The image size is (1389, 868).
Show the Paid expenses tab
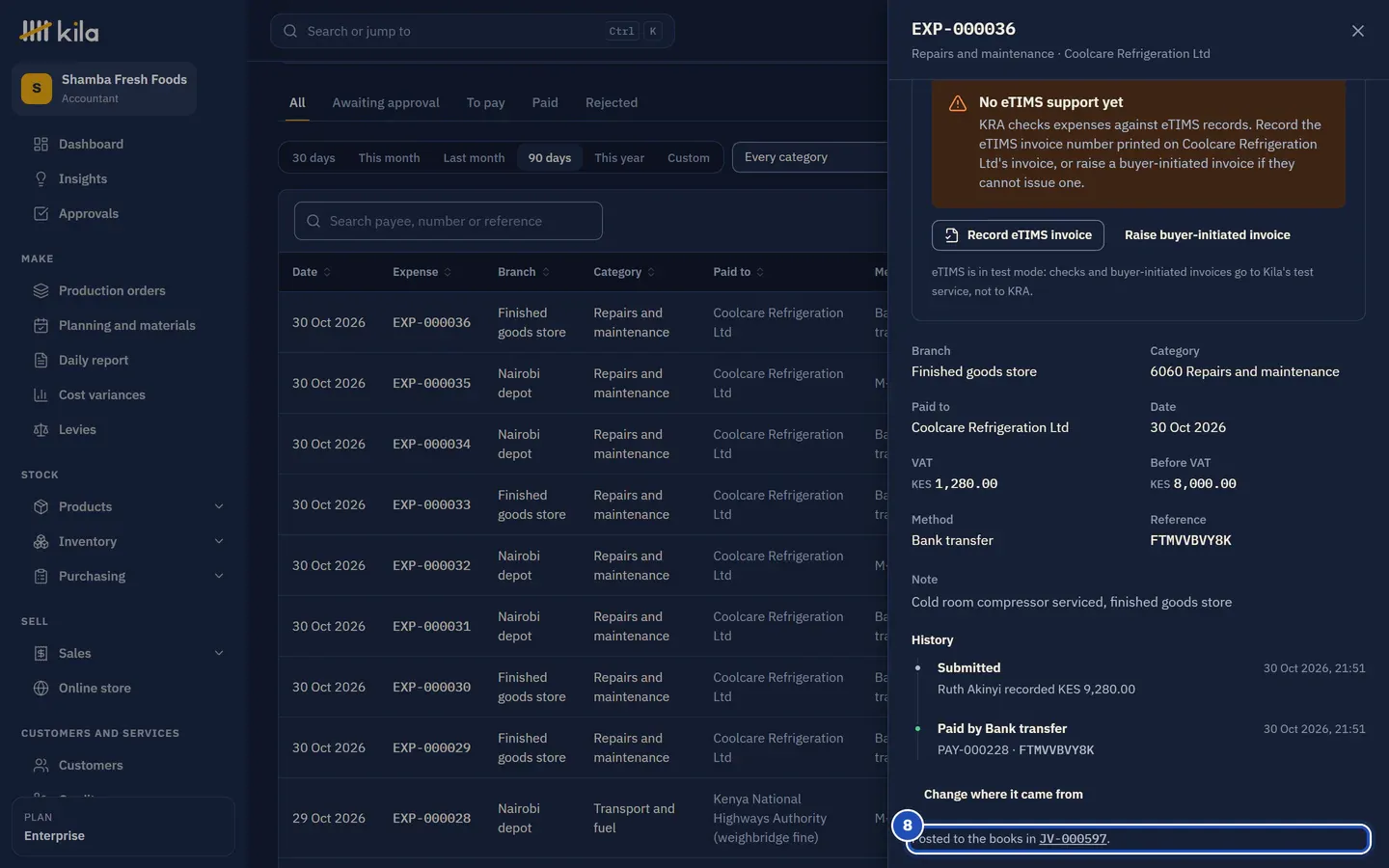(x=545, y=102)
